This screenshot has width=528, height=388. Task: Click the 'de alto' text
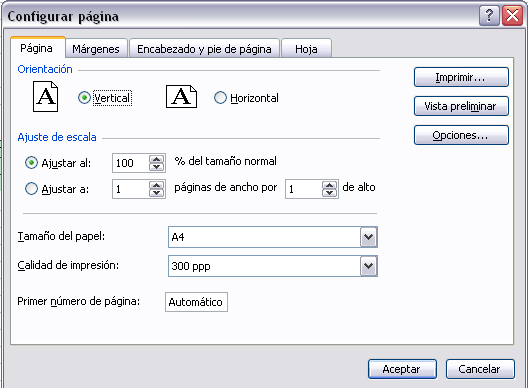(x=359, y=187)
